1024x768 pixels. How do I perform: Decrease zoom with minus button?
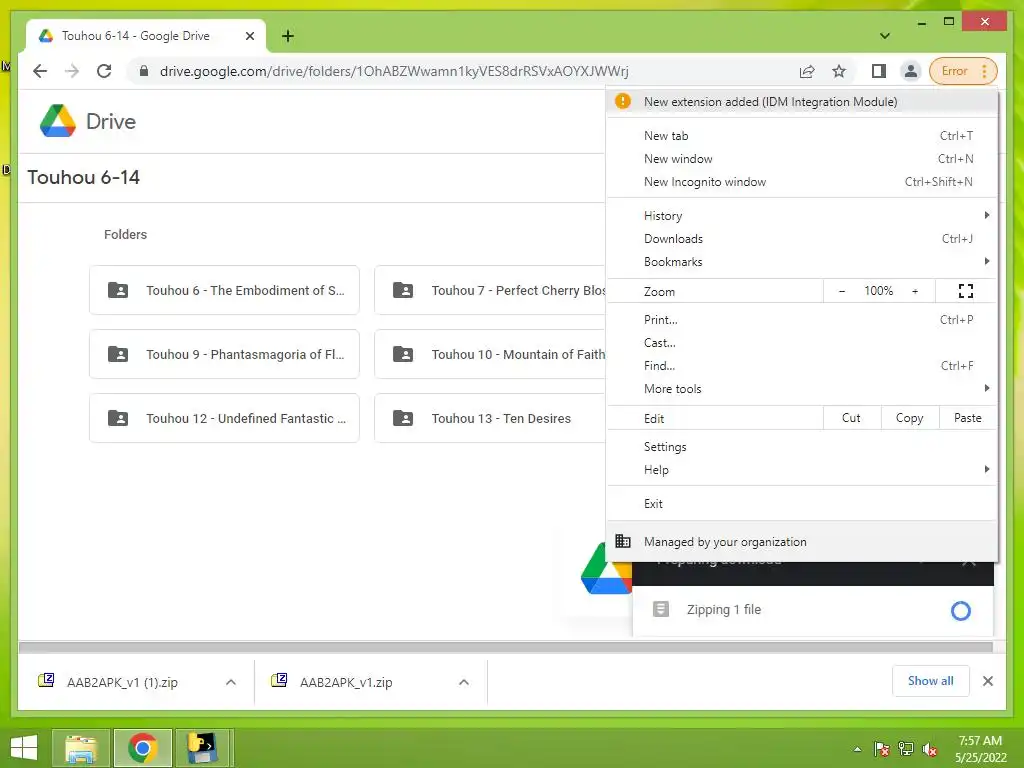click(842, 291)
